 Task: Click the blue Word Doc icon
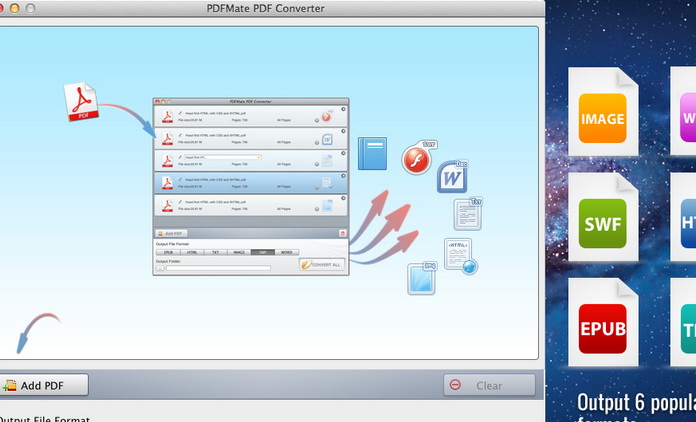coord(452,177)
